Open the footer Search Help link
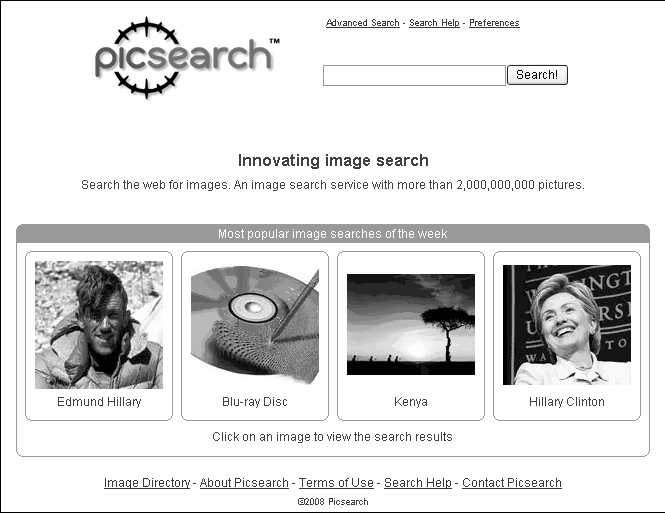This screenshot has width=665, height=513. coord(418,482)
